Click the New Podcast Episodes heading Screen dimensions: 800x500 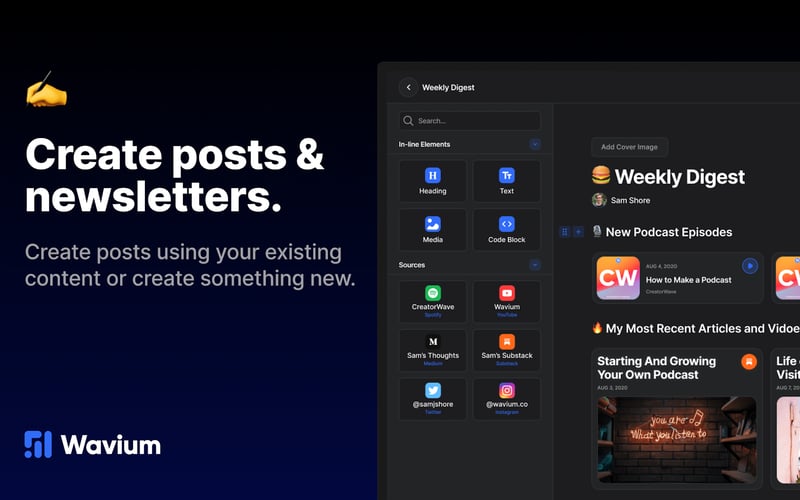[669, 232]
